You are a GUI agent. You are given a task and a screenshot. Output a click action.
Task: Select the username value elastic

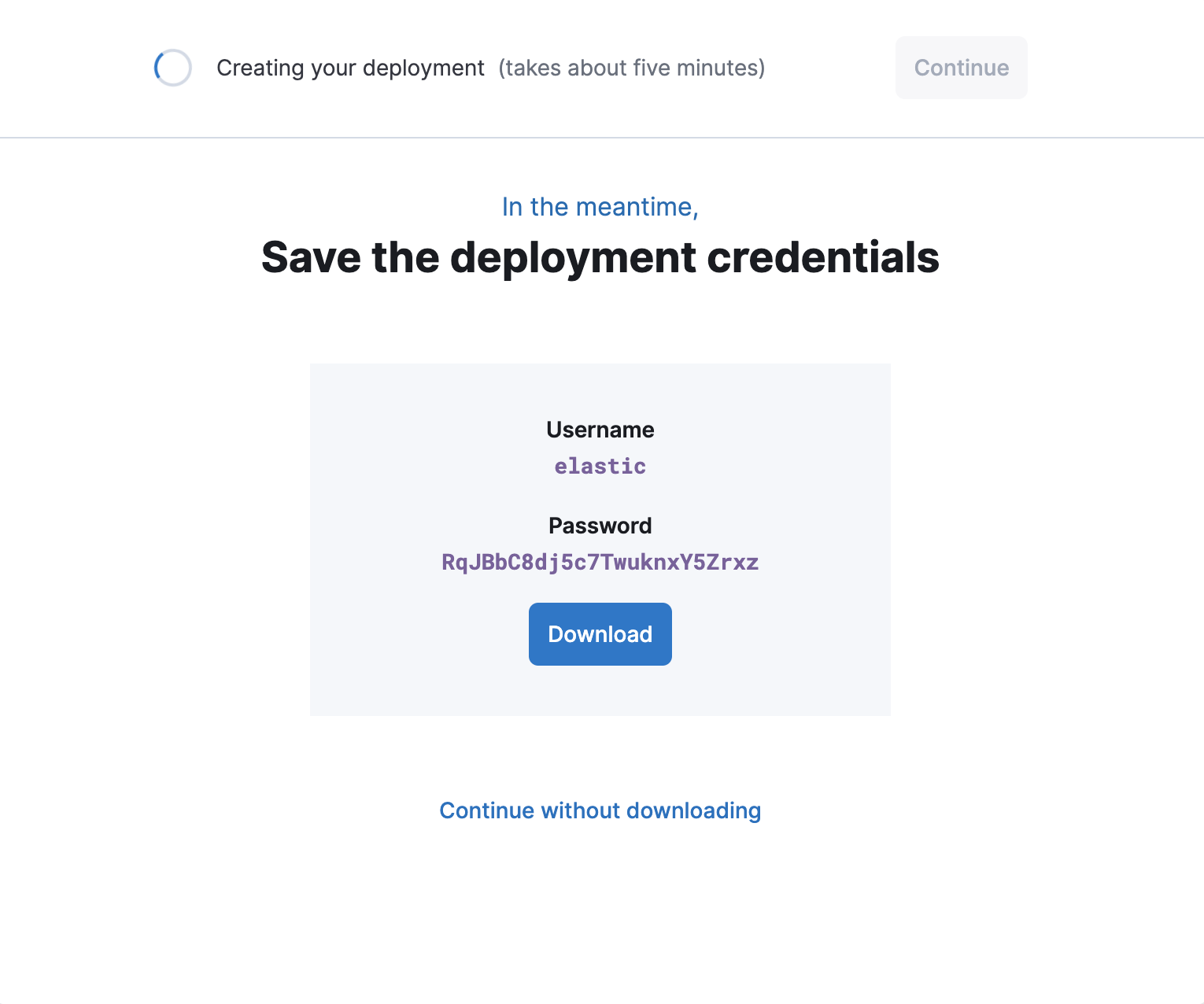[x=600, y=467]
